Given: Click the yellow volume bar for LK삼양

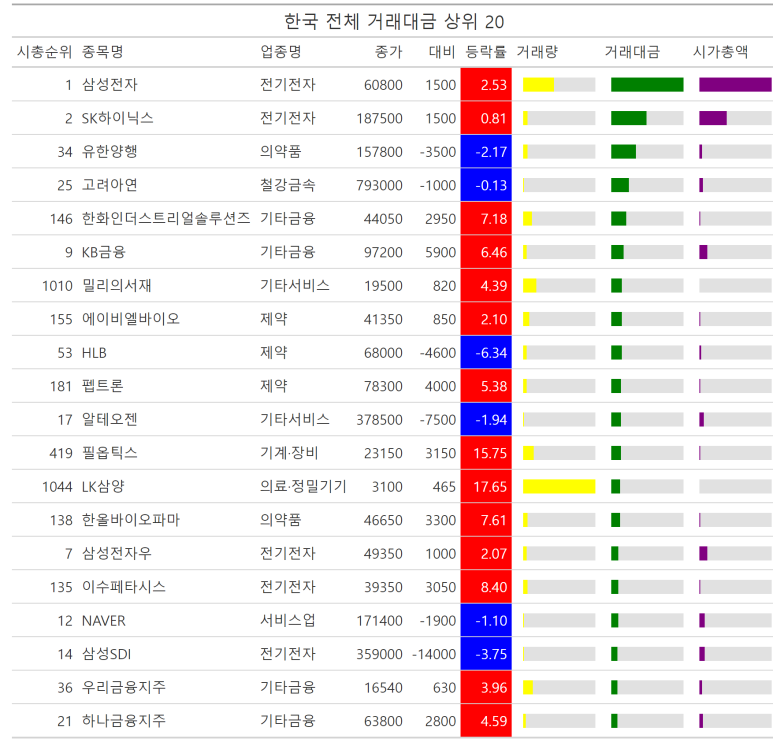Looking at the screenshot, I should pyautogui.click(x=559, y=487).
